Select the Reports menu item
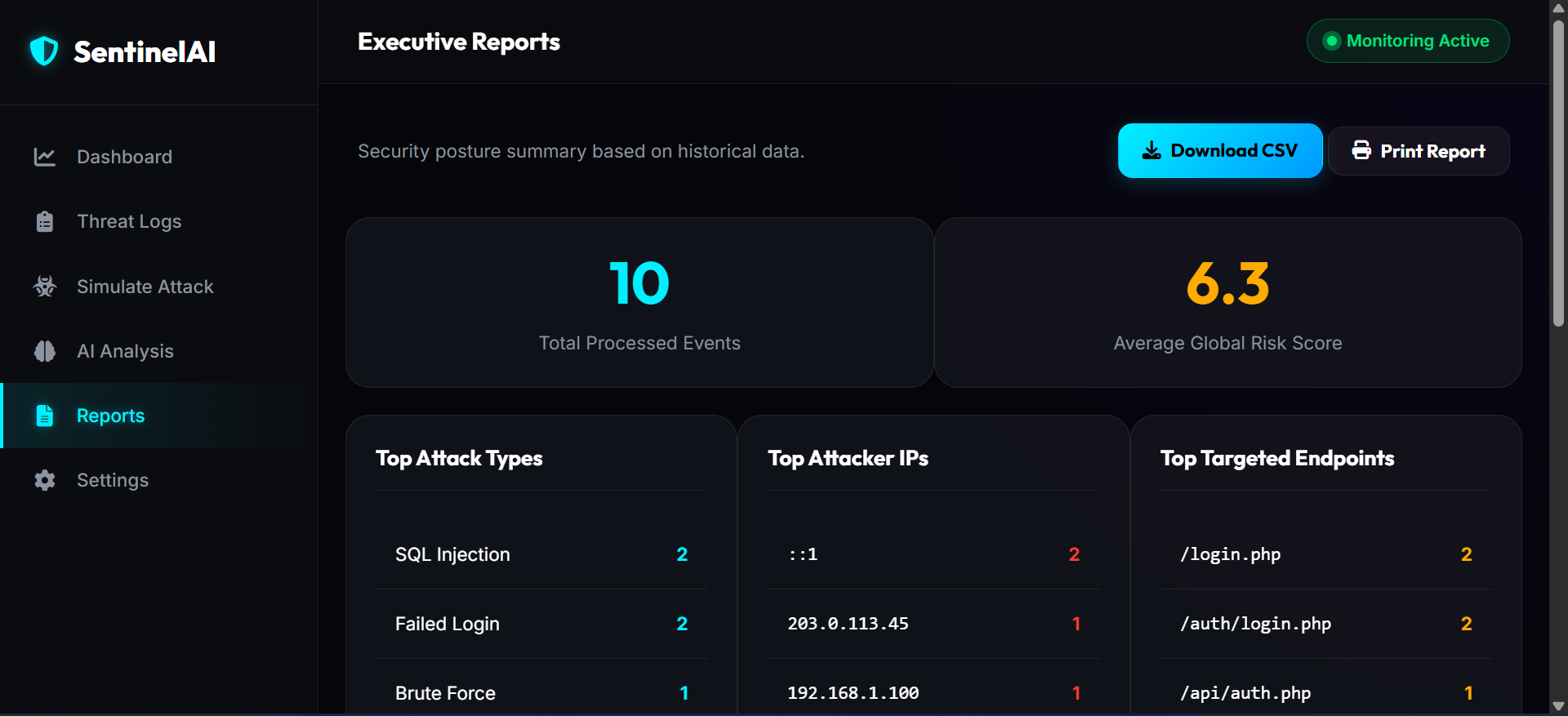 pos(159,416)
